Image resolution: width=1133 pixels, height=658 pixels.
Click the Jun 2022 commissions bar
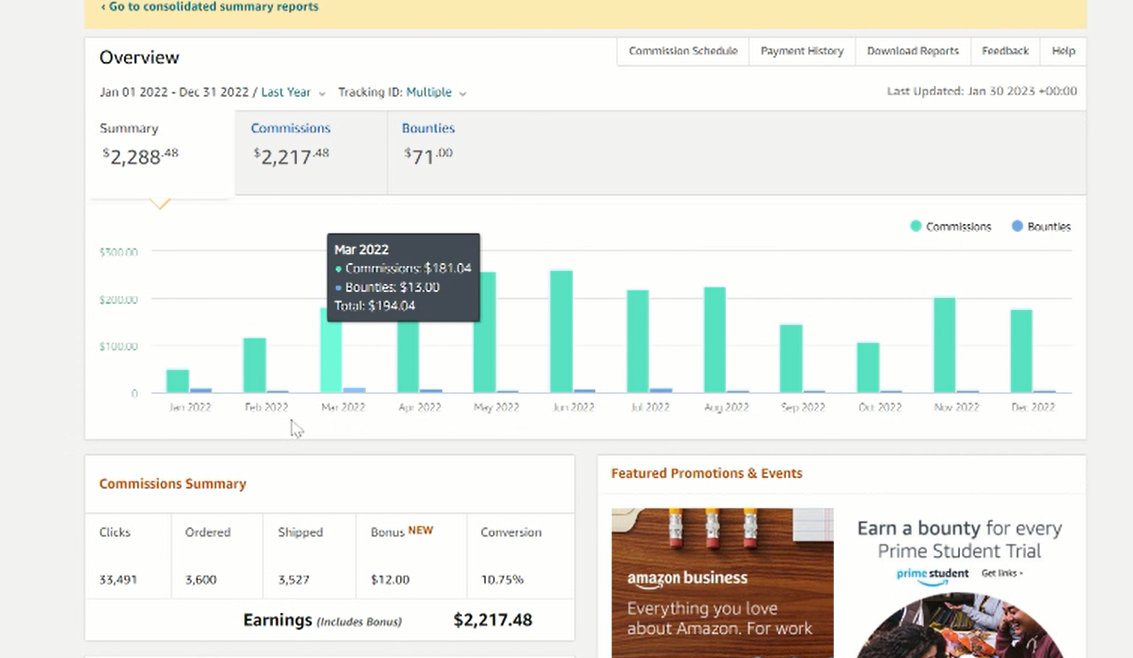tap(561, 332)
